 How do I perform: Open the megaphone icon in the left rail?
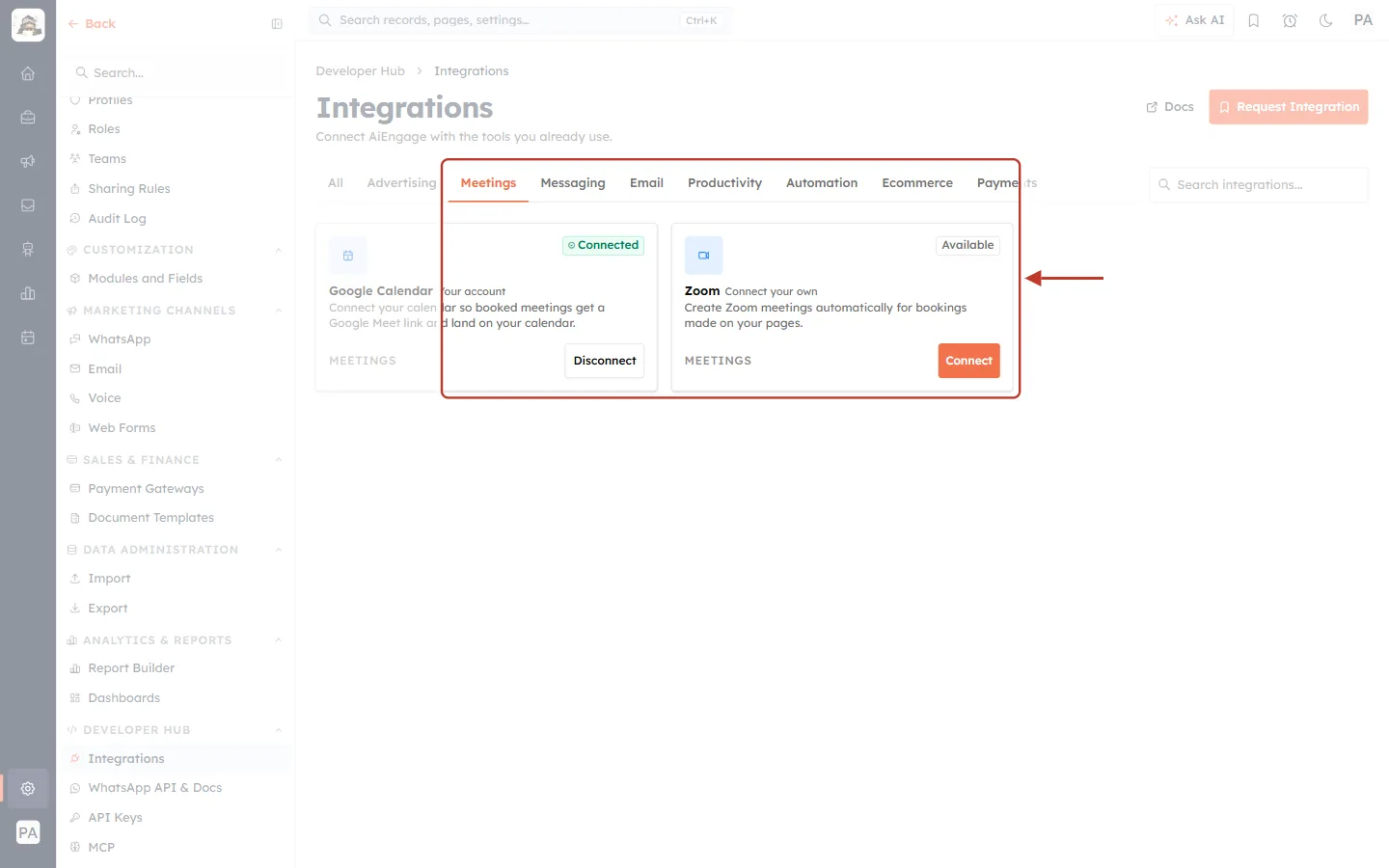pyautogui.click(x=28, y=161)
